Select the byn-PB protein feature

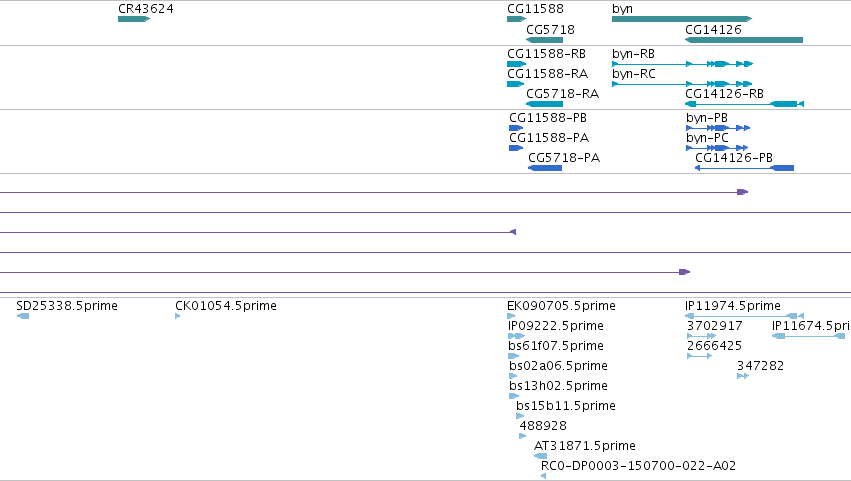point(717,128)
